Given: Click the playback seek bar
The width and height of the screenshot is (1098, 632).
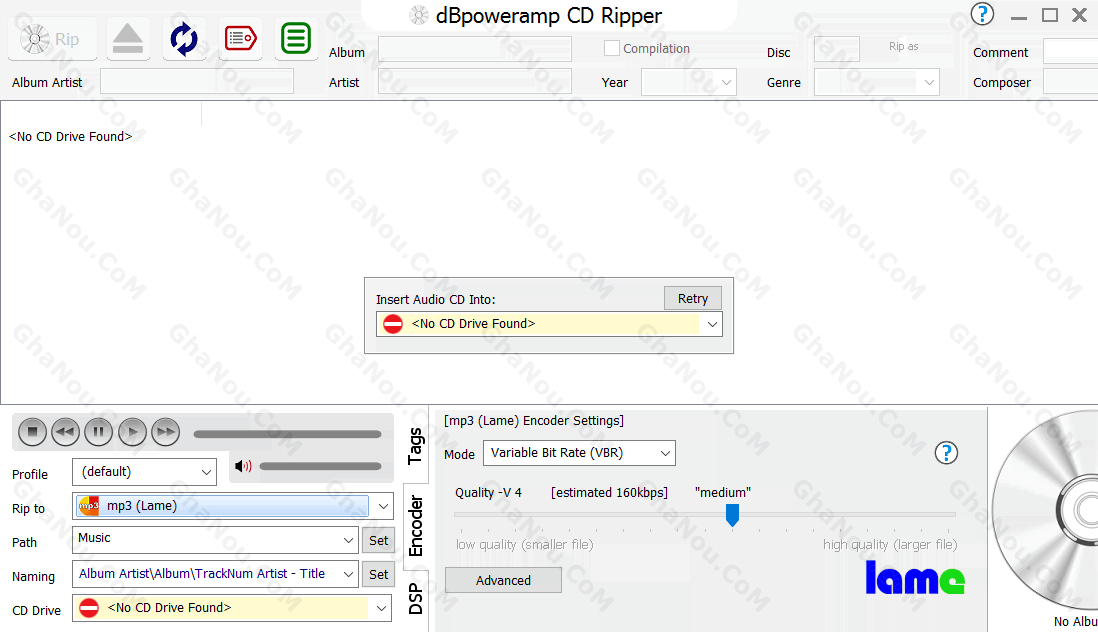Looking at the screenshot, I should point(287,435).
